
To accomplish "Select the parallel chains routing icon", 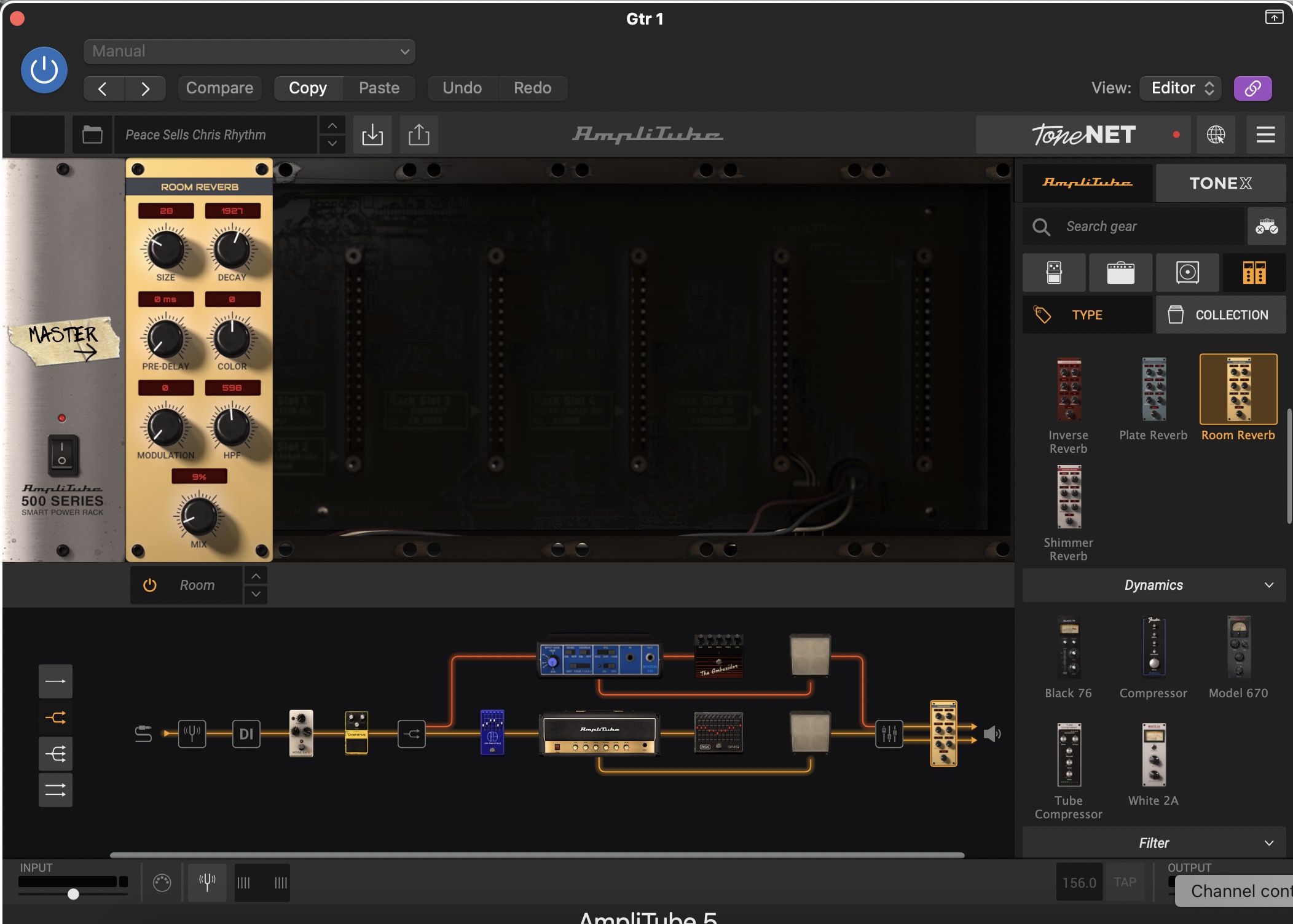I will tap(55, 789).
